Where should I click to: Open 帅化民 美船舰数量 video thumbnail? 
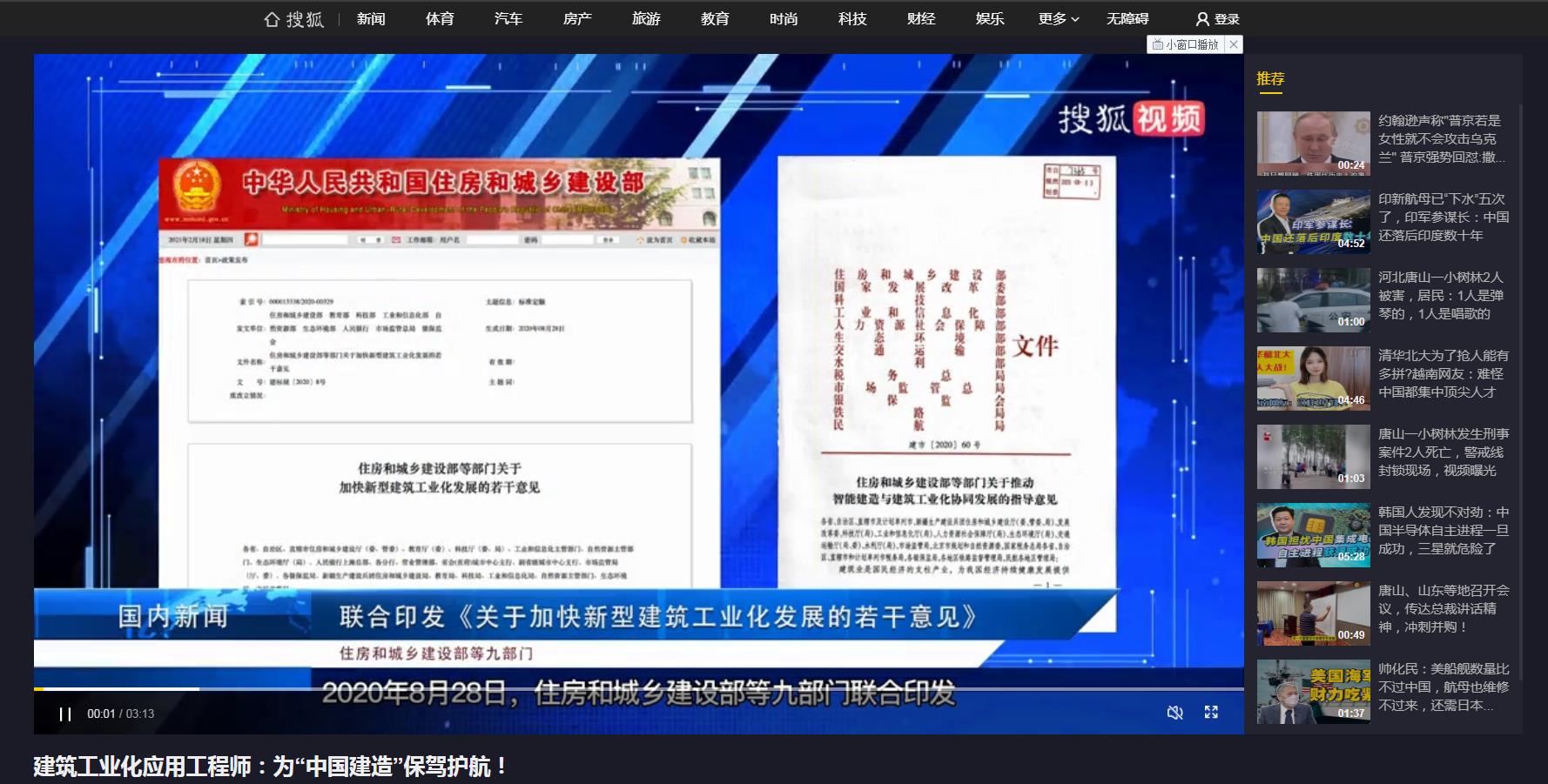point(1313,692)
